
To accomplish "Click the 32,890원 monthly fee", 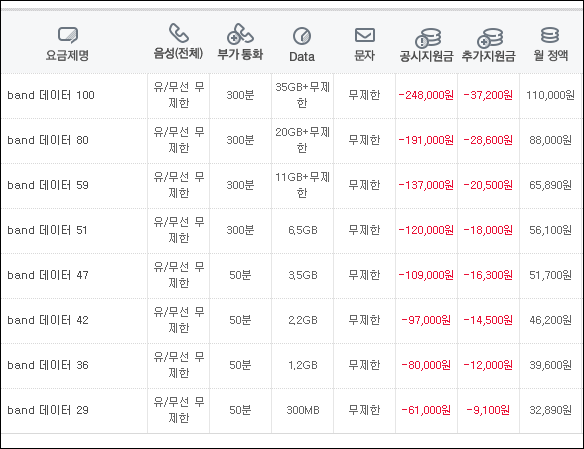I will pyautogui.click(x=550, y=411).
